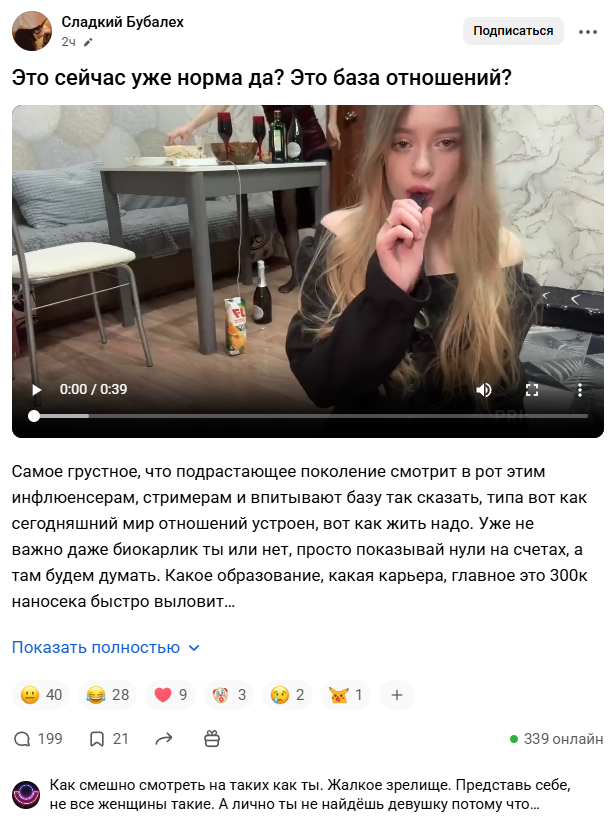Screen dimensions: 612x825
Task: Click the clown reaction with 3
Action: click(x=229, y=695)
